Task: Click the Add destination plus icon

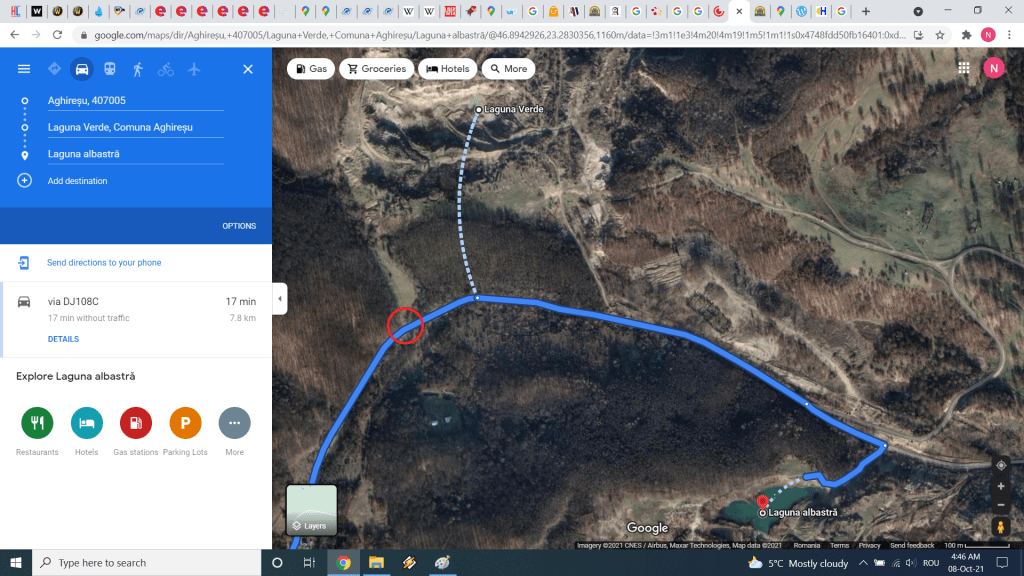Action: coord(24,181)
